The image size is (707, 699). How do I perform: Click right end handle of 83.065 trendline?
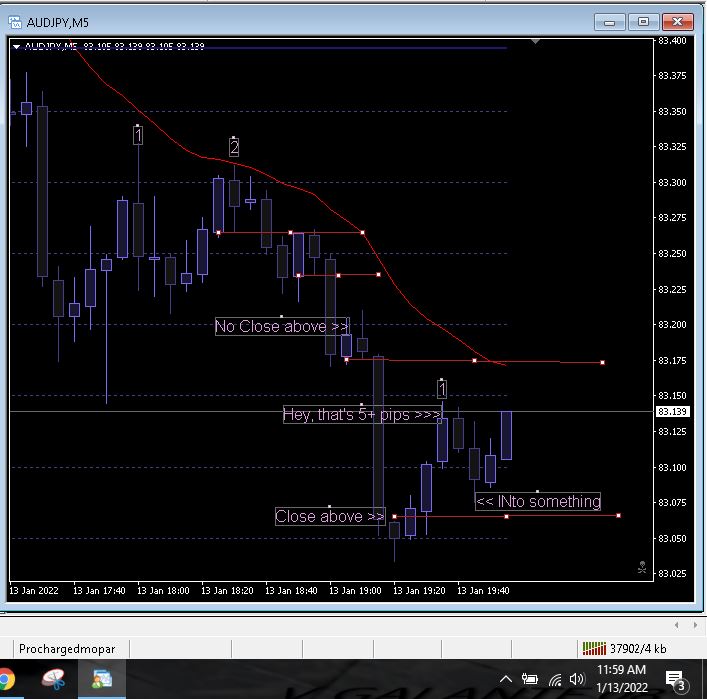(x=618, y=515)
